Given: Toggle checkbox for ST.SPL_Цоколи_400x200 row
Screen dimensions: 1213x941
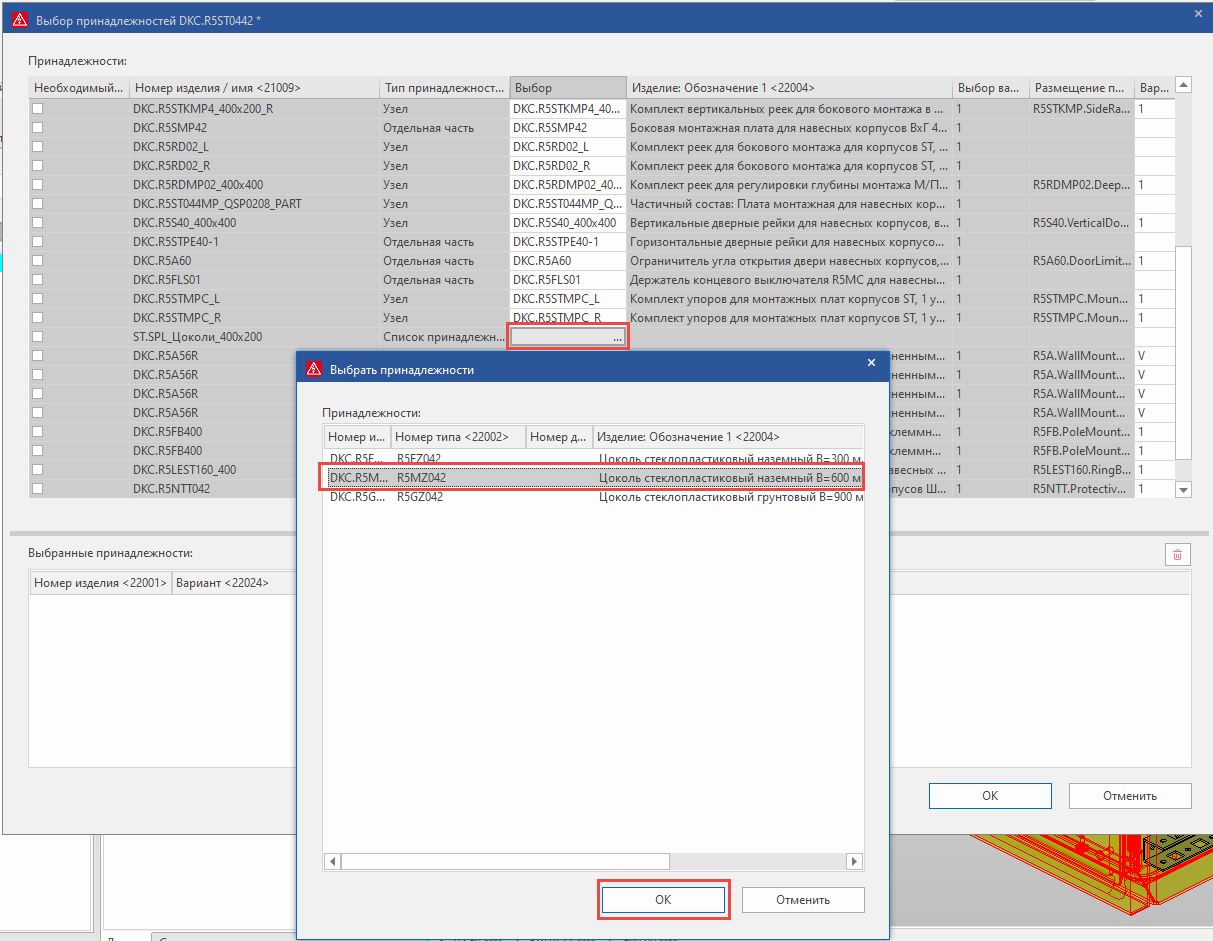Looking at the screenshot, I should tap(38, 336).
